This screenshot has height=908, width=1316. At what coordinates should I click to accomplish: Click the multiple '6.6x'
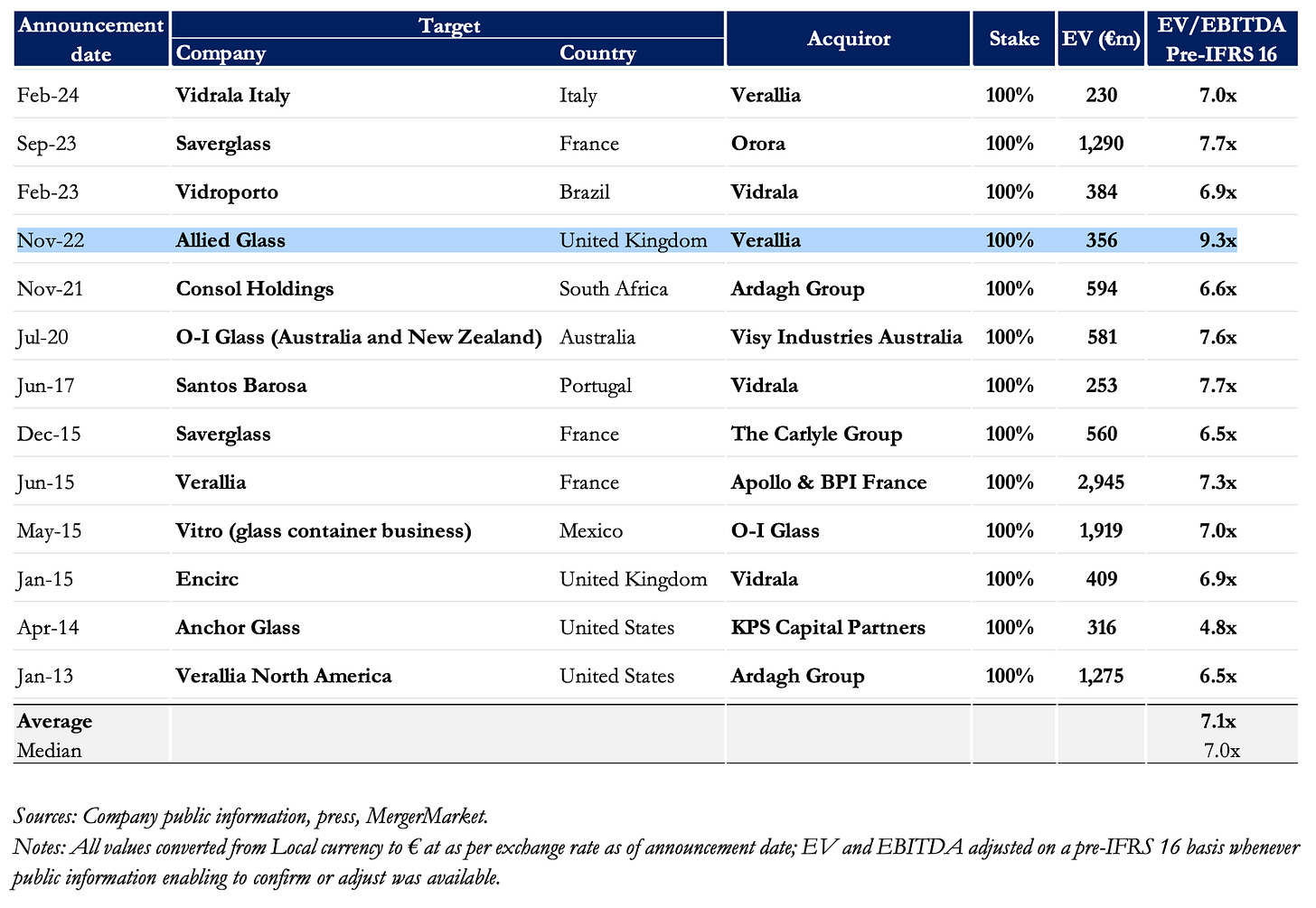[x=1218, y=289]
